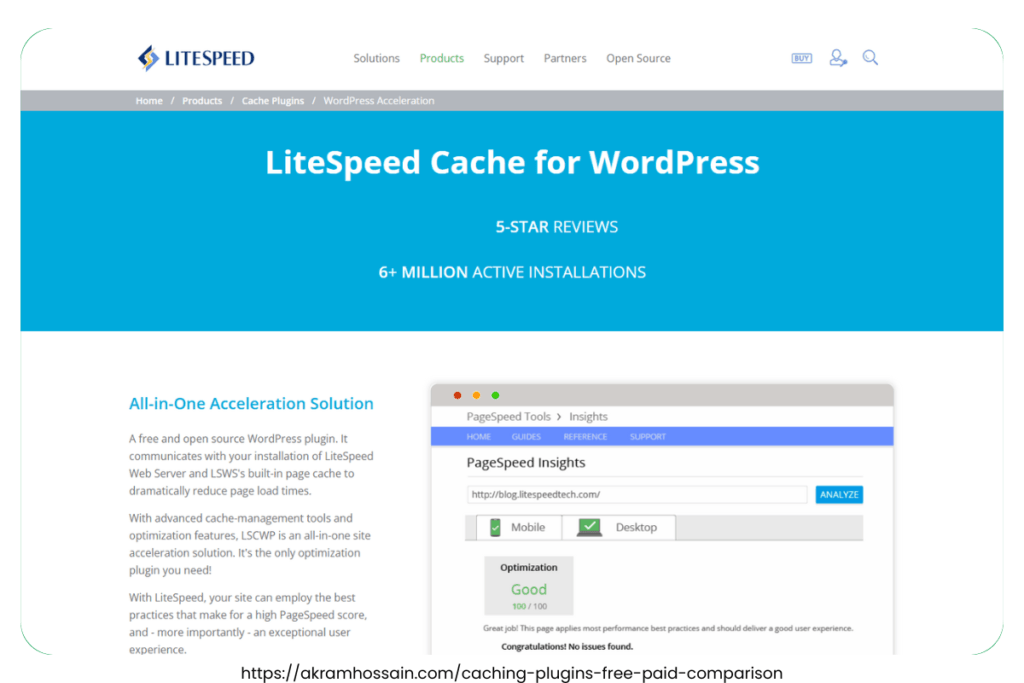Select the Partners menu item
1024x683 pixels.
pyautogui.click(x=565, y=58)
